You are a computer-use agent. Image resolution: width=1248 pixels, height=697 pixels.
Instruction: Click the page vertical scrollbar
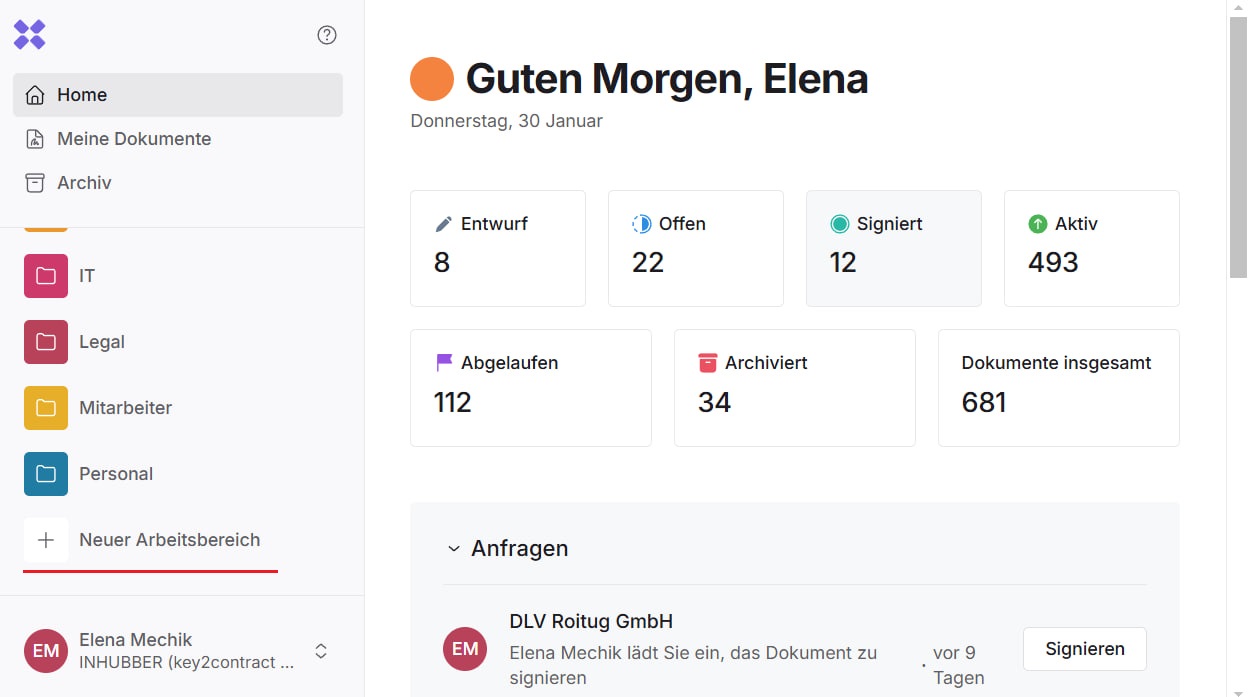[x=1238, y=150]
